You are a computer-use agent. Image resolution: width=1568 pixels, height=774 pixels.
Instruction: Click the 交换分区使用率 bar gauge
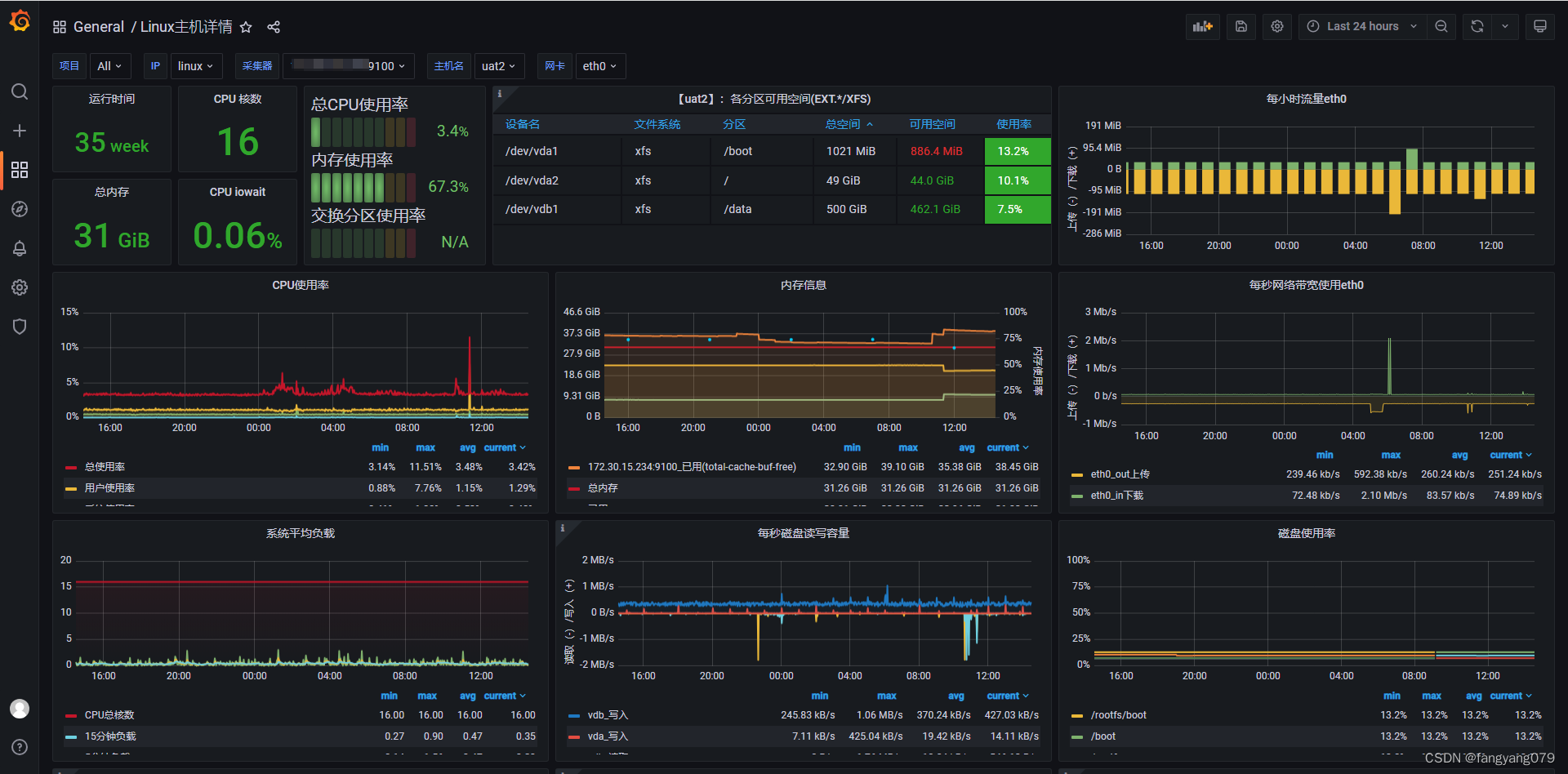364,242
